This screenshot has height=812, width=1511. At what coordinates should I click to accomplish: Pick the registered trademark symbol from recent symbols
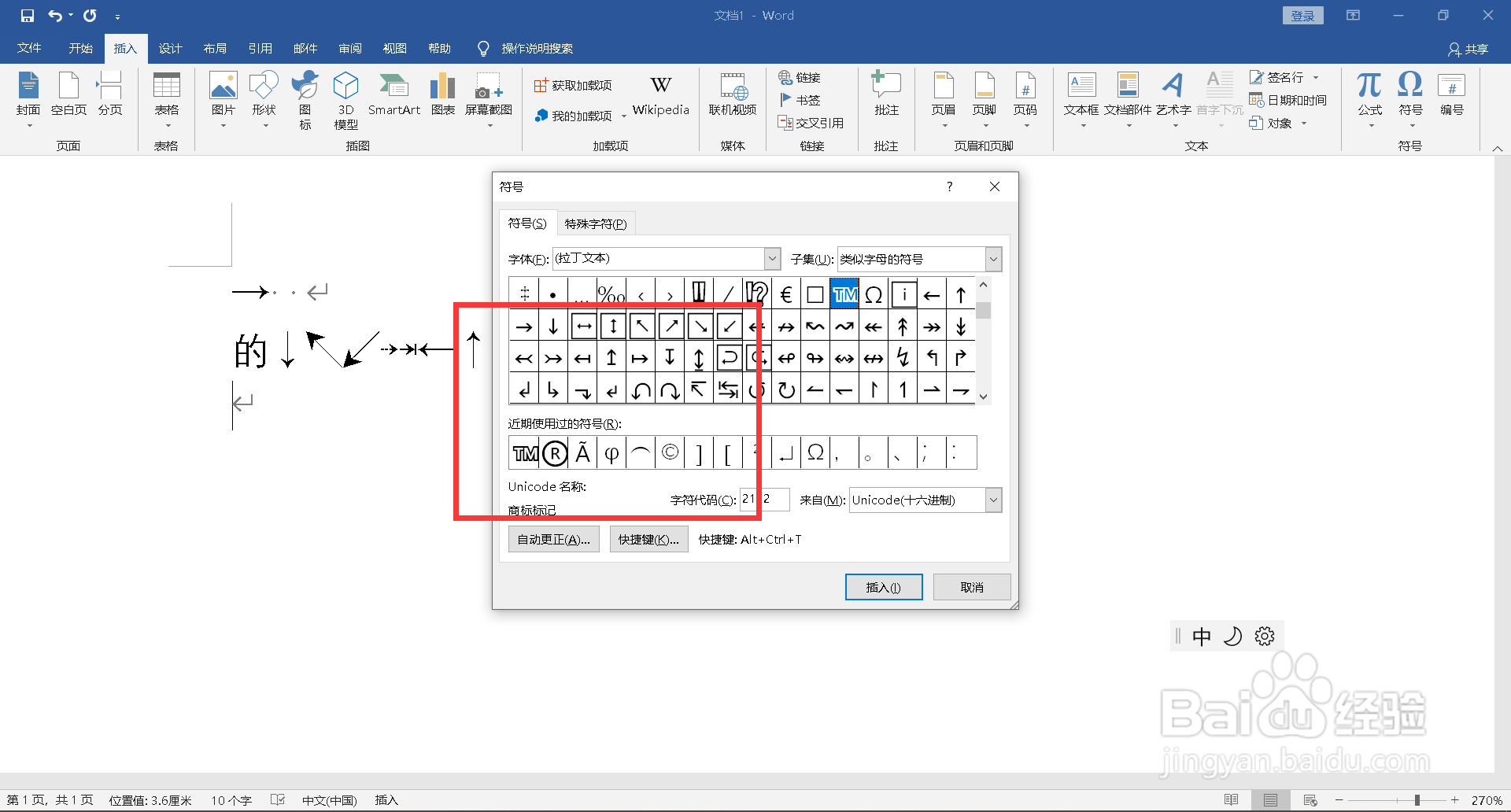(555, 453)
